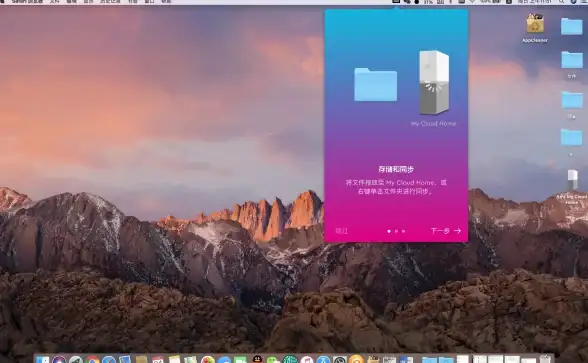
Task: Click the 跳过 skip link in popover
Action: [x=341, y=231]
